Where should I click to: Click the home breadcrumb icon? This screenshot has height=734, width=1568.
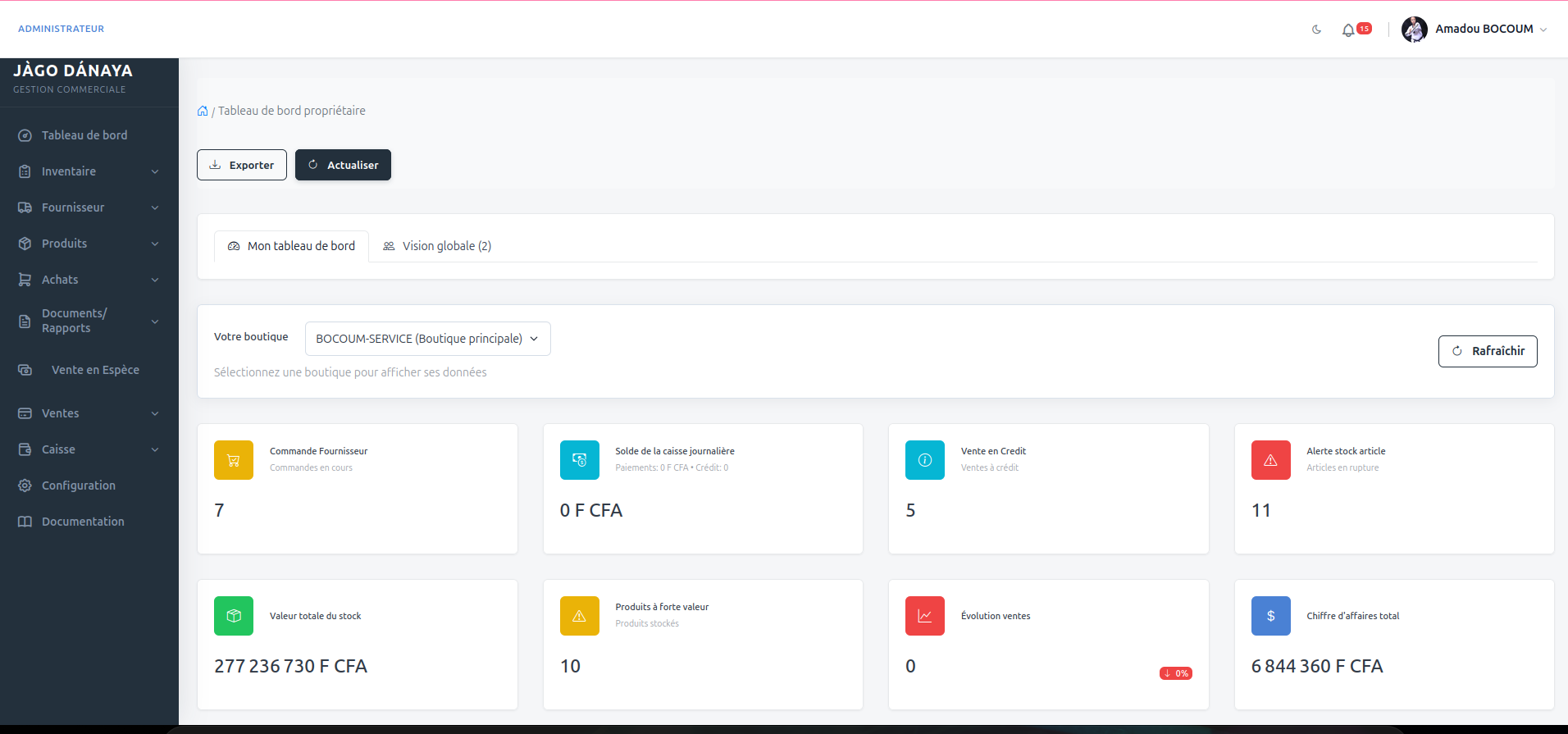click(x=203, y=111)
